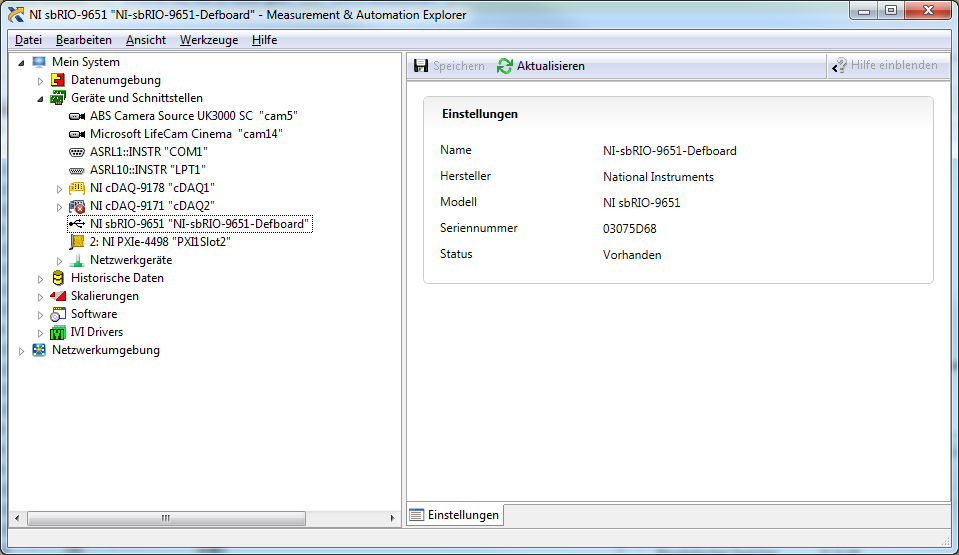Click Hilfe einblenden button label
The height and width of the screenshot is (555, 959).
(894, 65)
